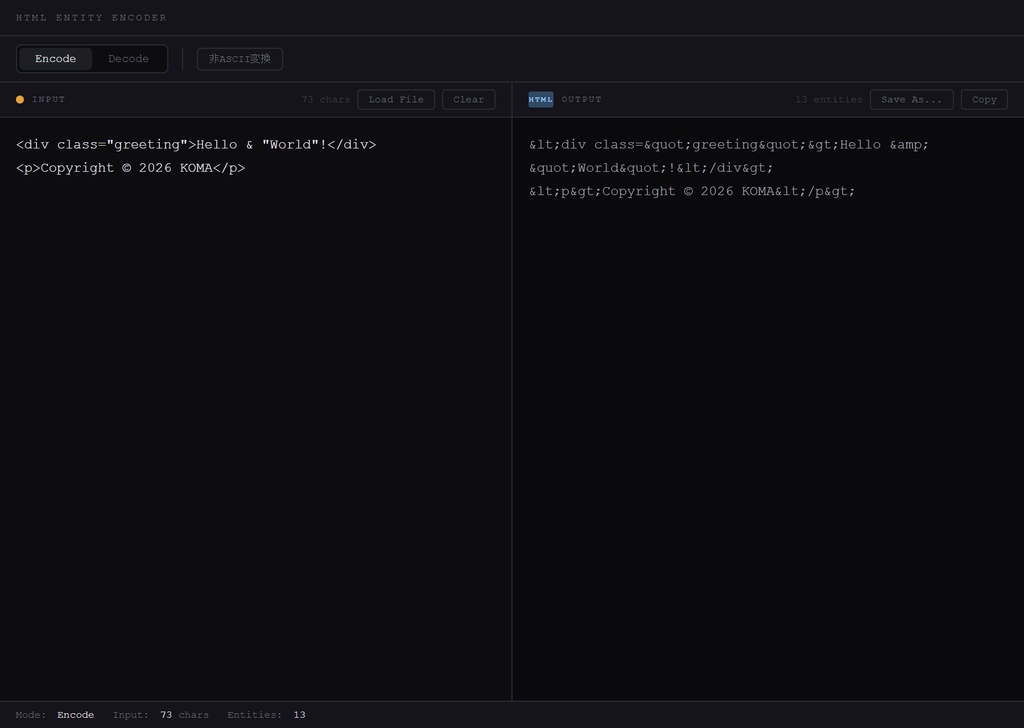
Task: Click output line '&quot;World&quot;!&lt;/div&gt;'
Action: tap(651, 168)
